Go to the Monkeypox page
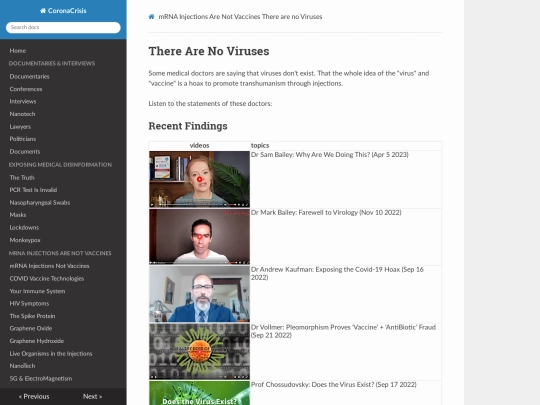This screenshot has width=540, height=405. (25, 240)
